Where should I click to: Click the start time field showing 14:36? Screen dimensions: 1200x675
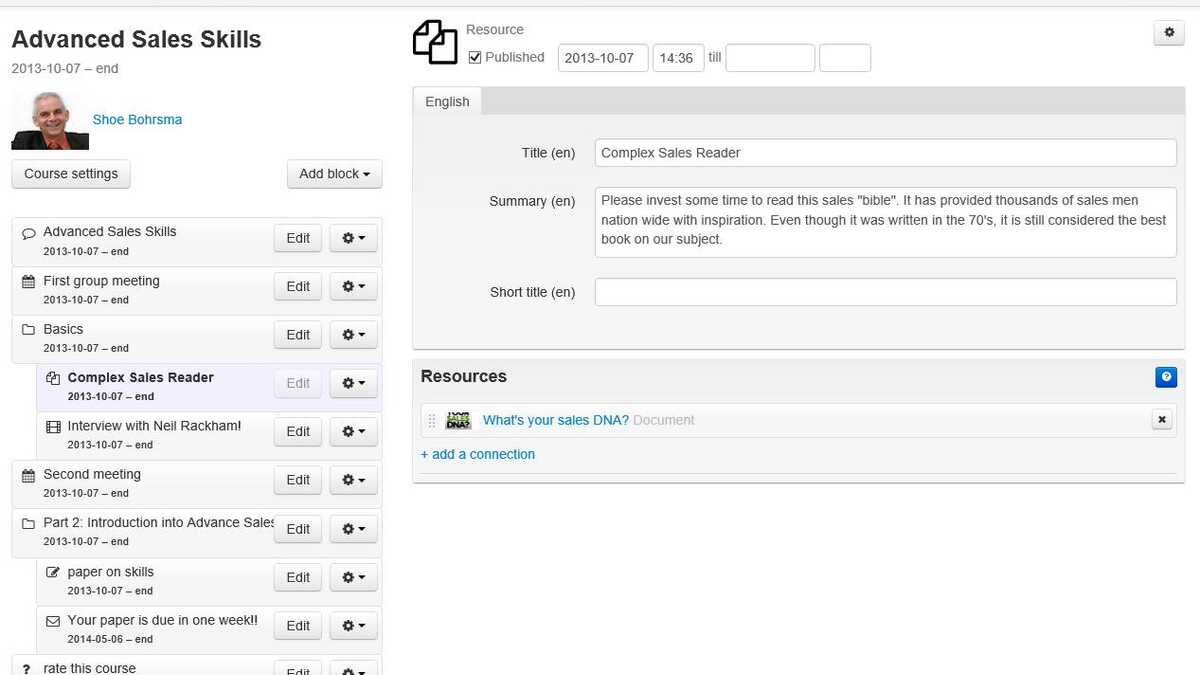pos(678,58)
